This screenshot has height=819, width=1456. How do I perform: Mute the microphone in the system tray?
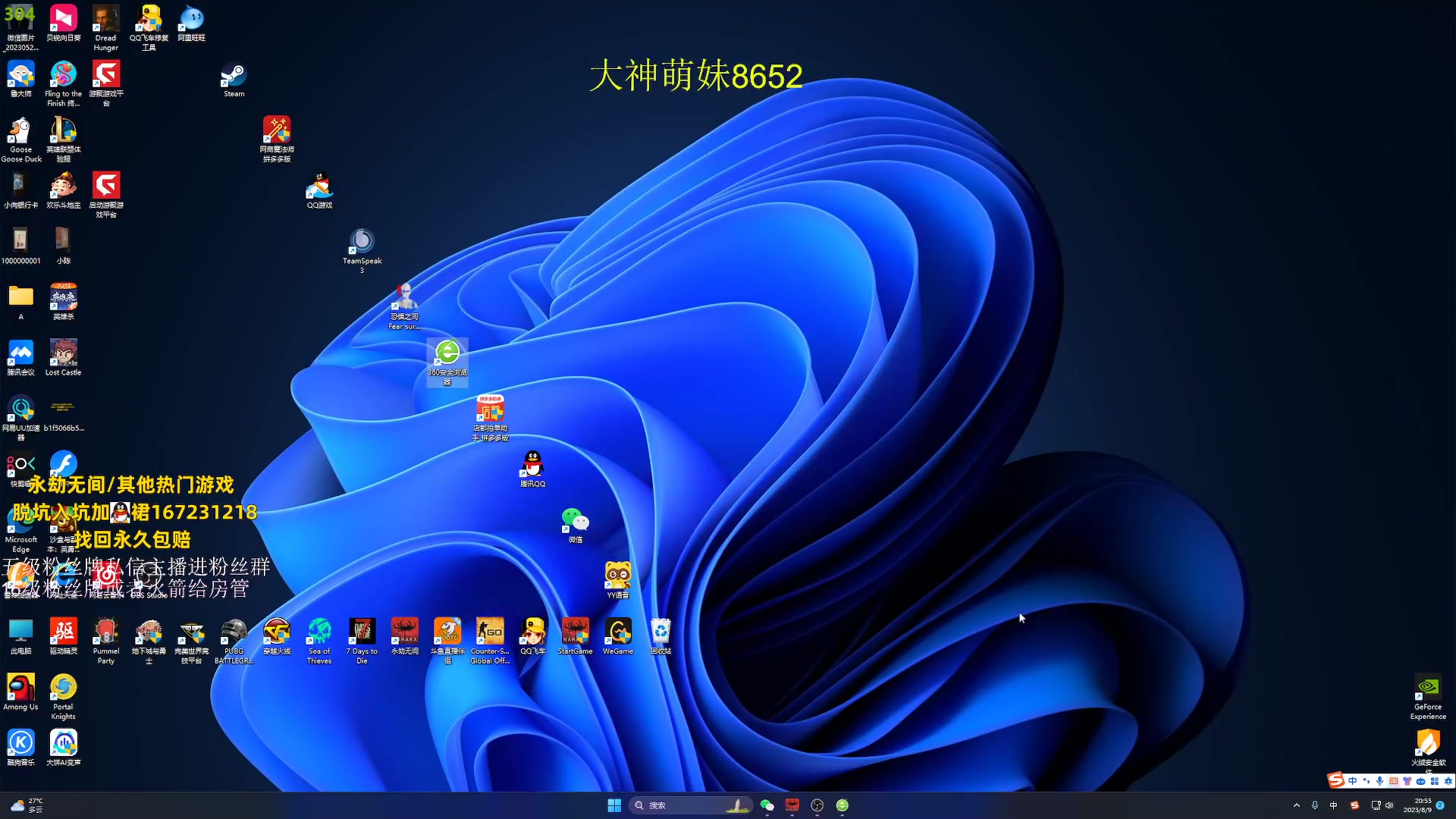pyautogui.click(x=1315, y=805)
